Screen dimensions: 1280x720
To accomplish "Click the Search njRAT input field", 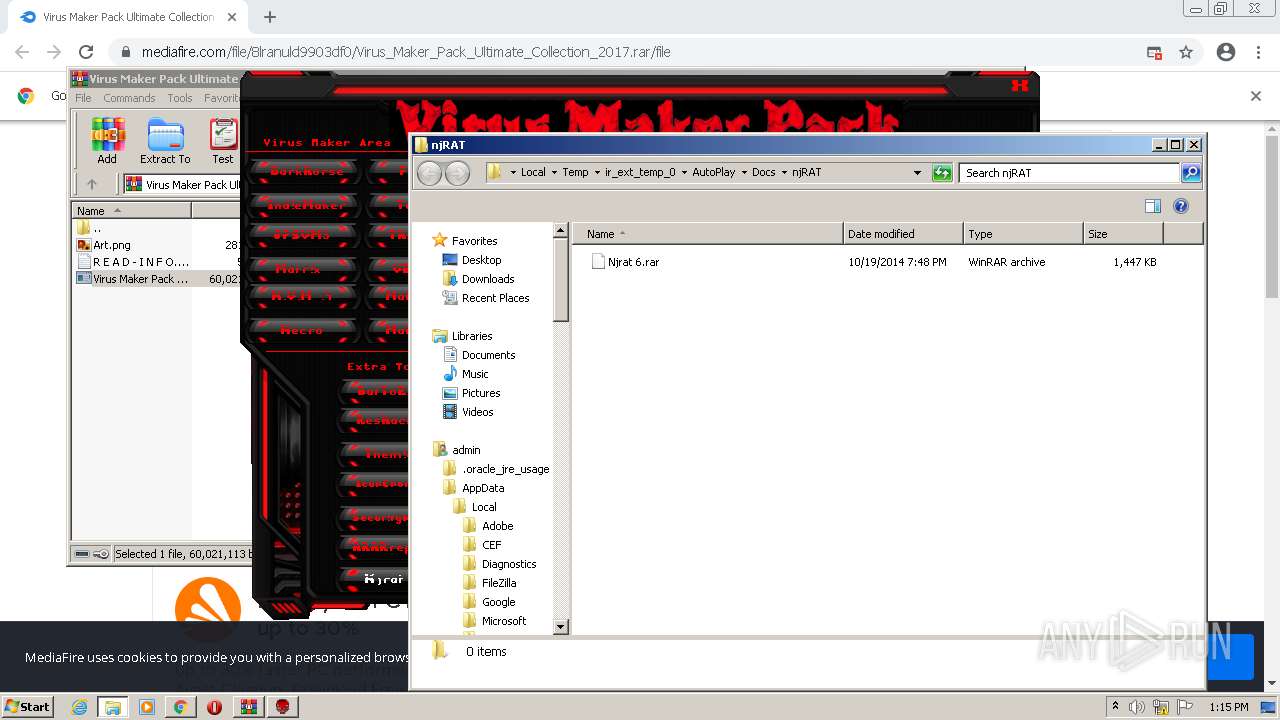I will 1069,173.
